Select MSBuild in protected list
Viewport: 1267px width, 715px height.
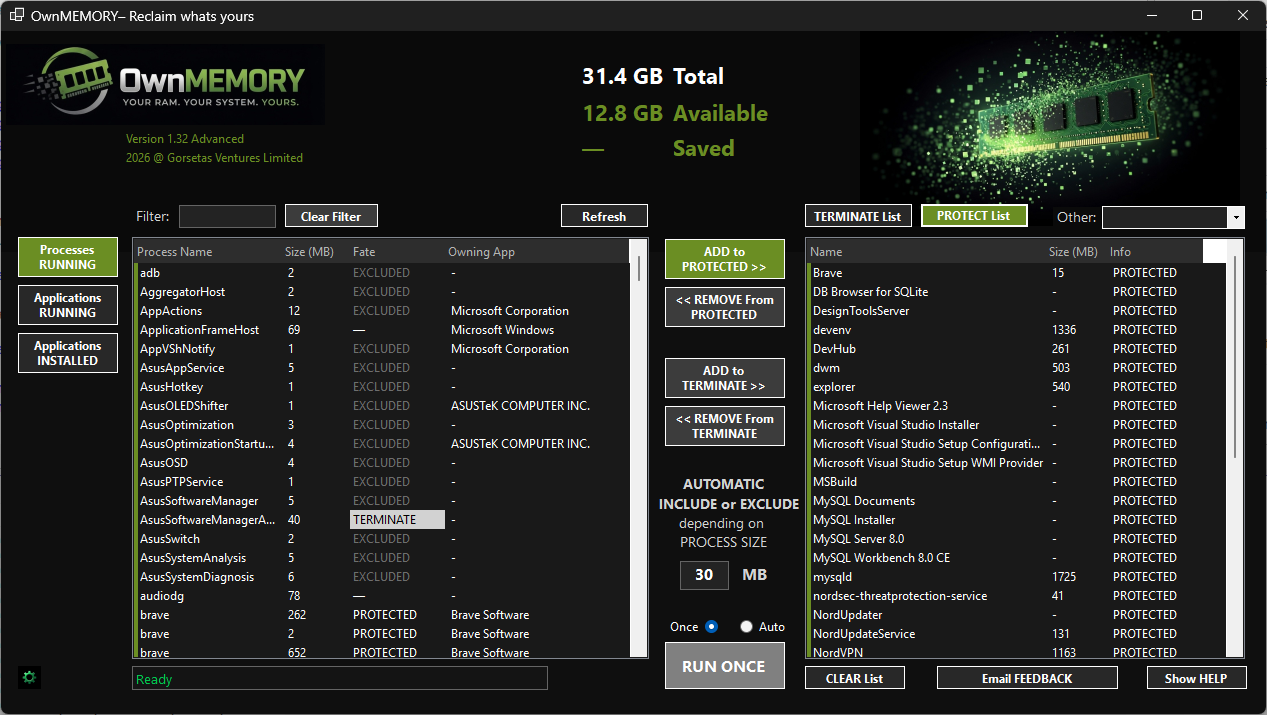(x=1016, y=482)
